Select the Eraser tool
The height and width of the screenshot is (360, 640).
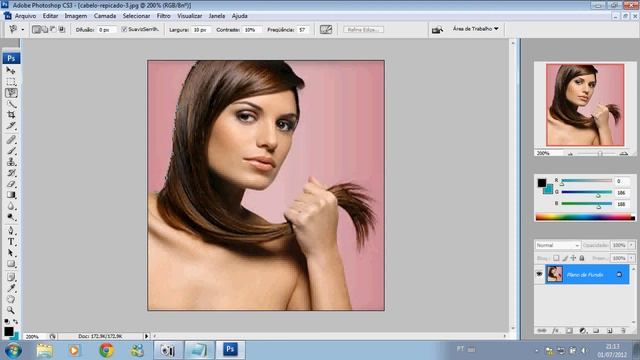11,184
